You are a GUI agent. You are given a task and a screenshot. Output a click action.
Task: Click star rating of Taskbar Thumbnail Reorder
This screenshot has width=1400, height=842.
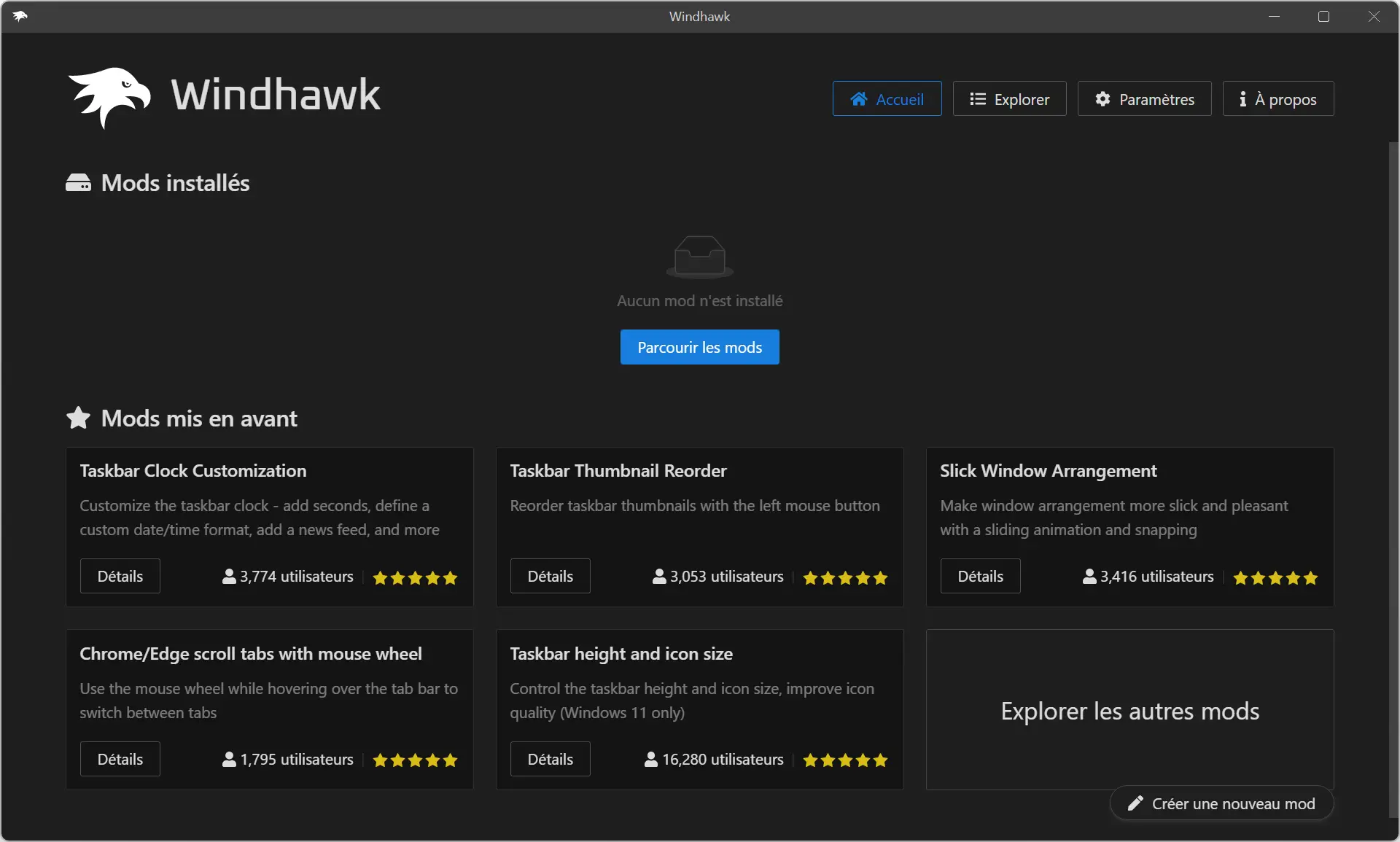845,577
